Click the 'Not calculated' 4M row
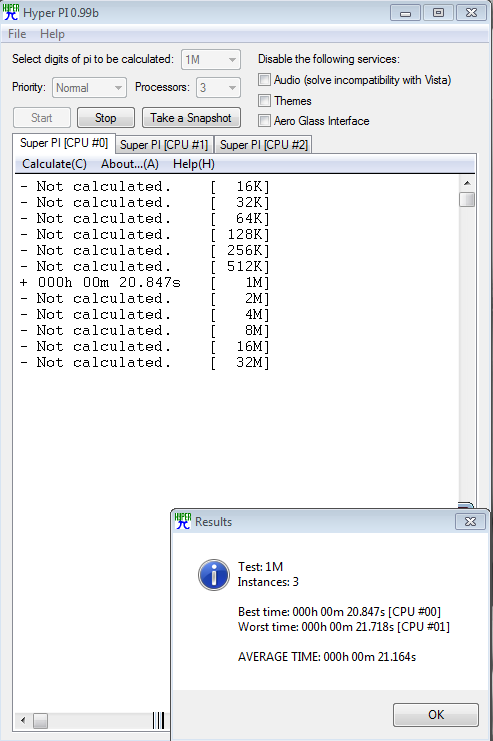This screenshot has height=741, width=493. 145,315
